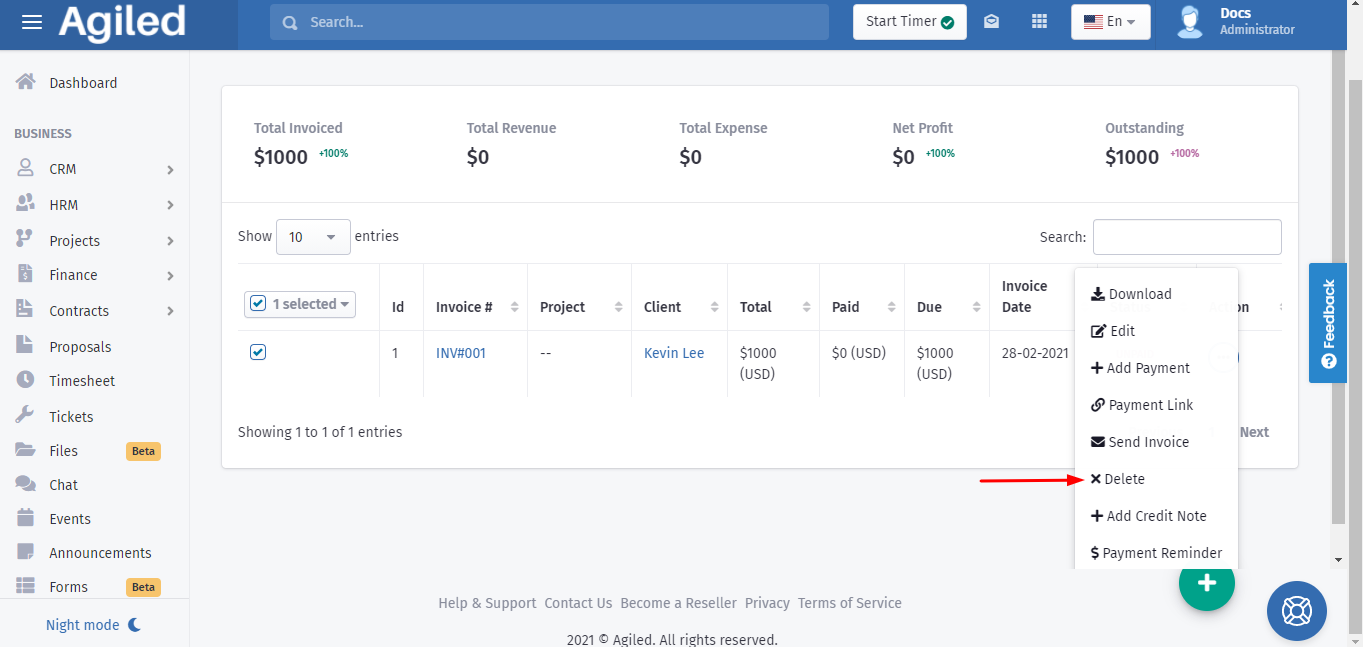Toggle the select-all checkbox in header
1363x647 pixels.
258,304
